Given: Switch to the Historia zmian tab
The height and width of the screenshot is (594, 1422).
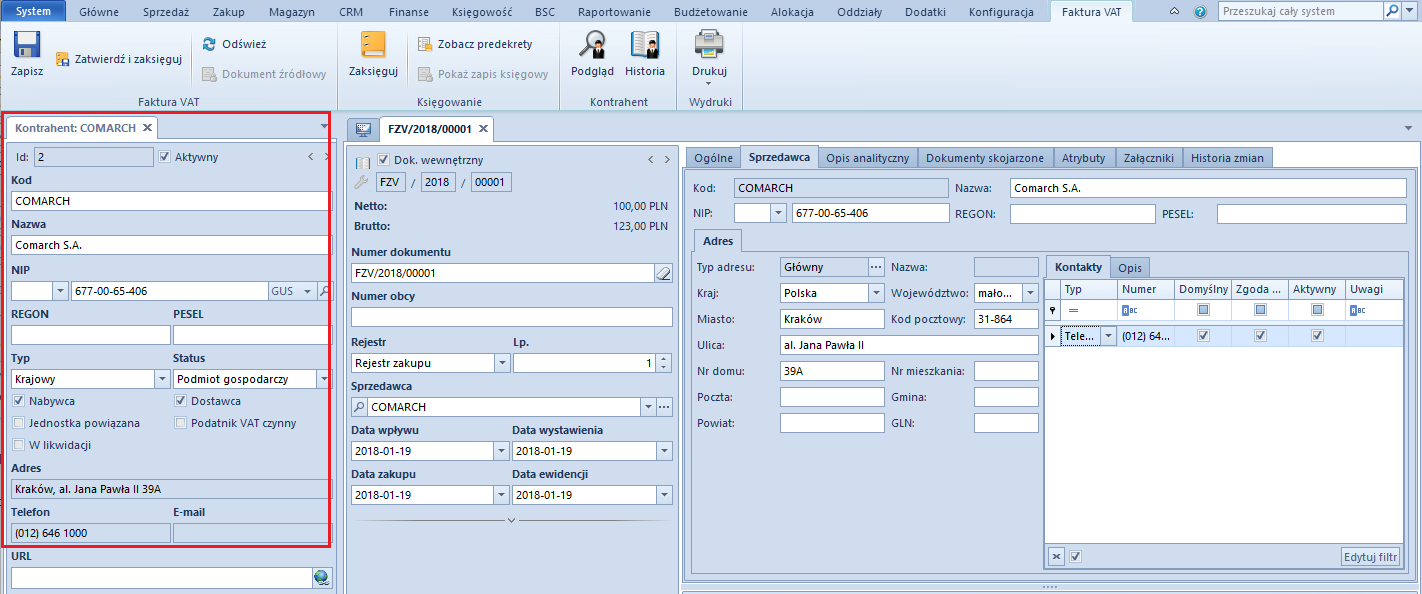Looking at the screenshot, I should pyautogui.click(x=1227, y=158).
